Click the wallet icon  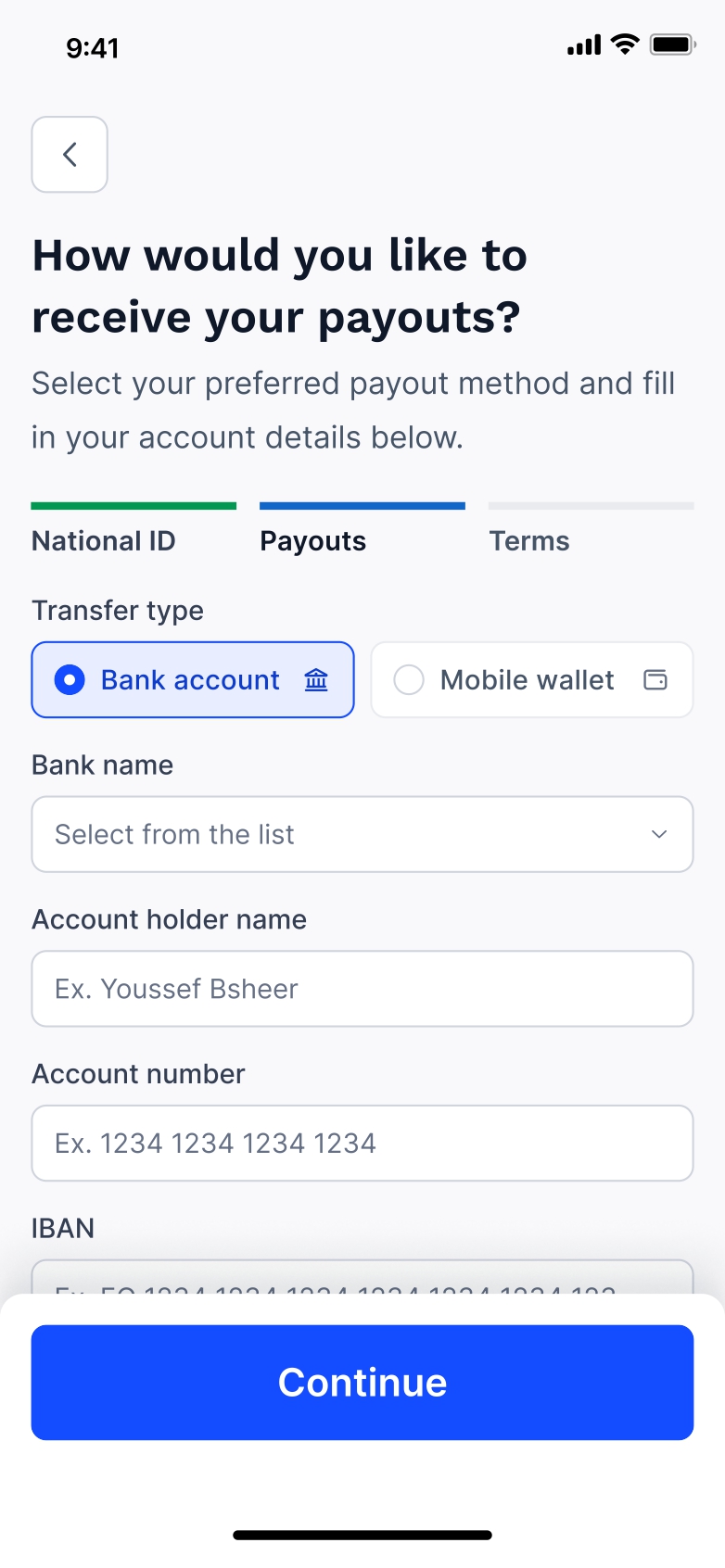(x=655, y=680)
